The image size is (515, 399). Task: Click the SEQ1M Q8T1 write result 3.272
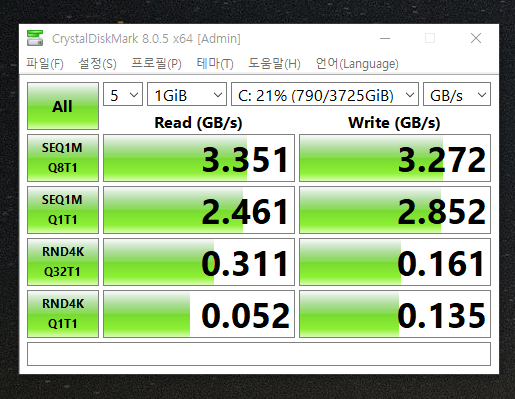(x=395, y=158)
